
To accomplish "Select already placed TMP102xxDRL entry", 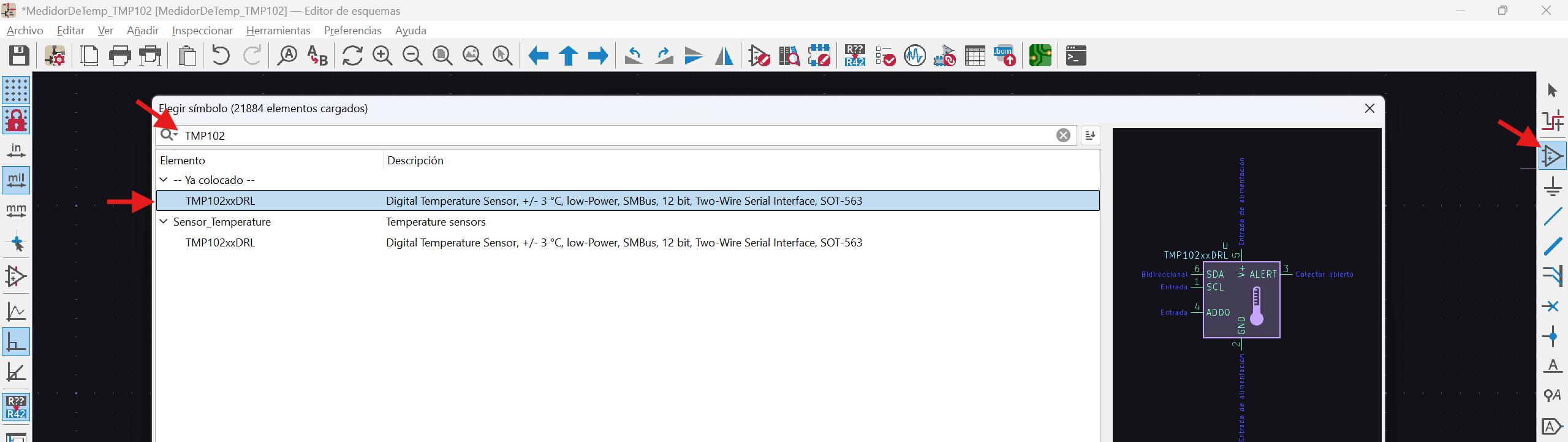I will [628, 201].
